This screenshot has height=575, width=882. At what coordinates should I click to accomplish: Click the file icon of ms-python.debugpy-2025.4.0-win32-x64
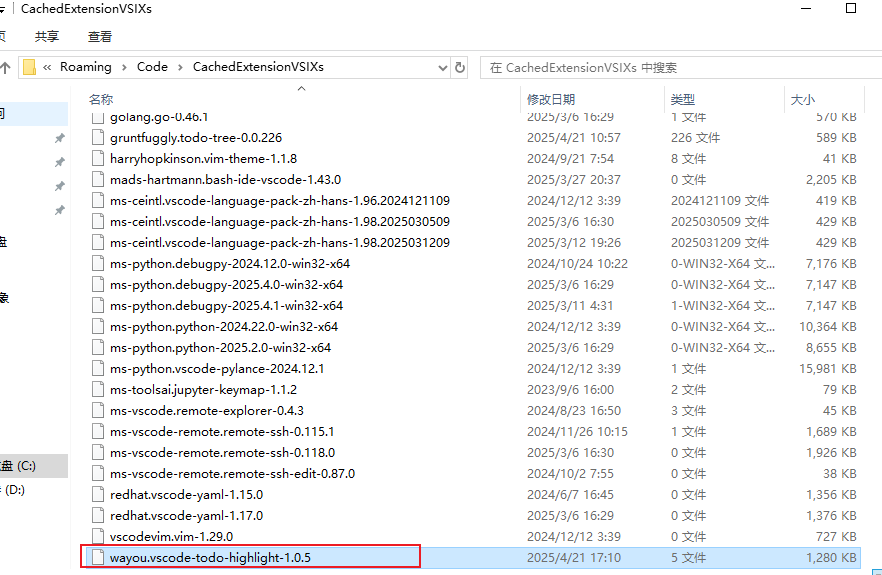98,285
